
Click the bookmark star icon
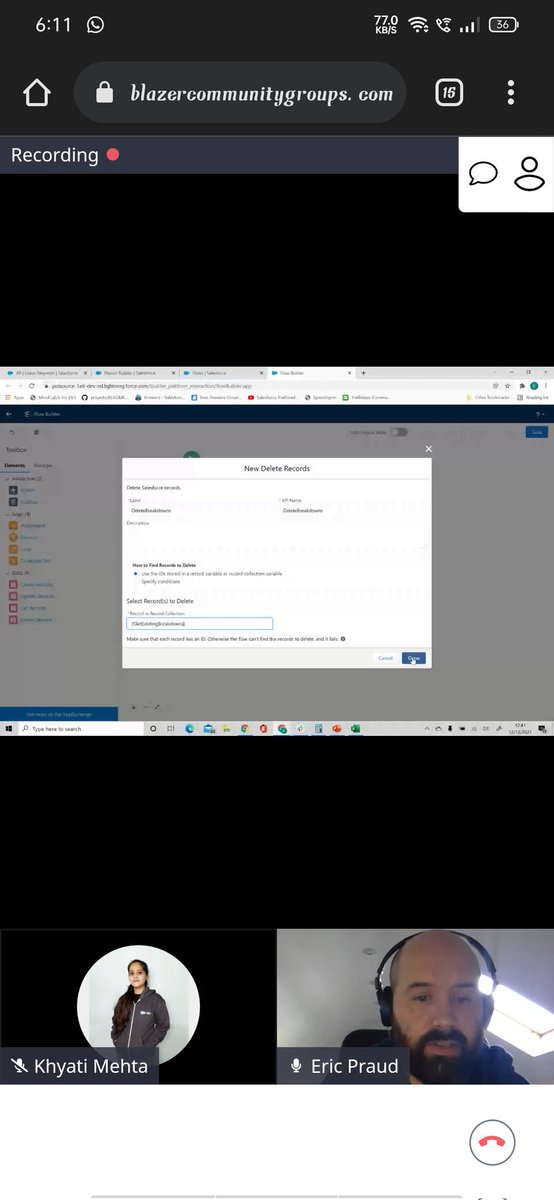507,386
